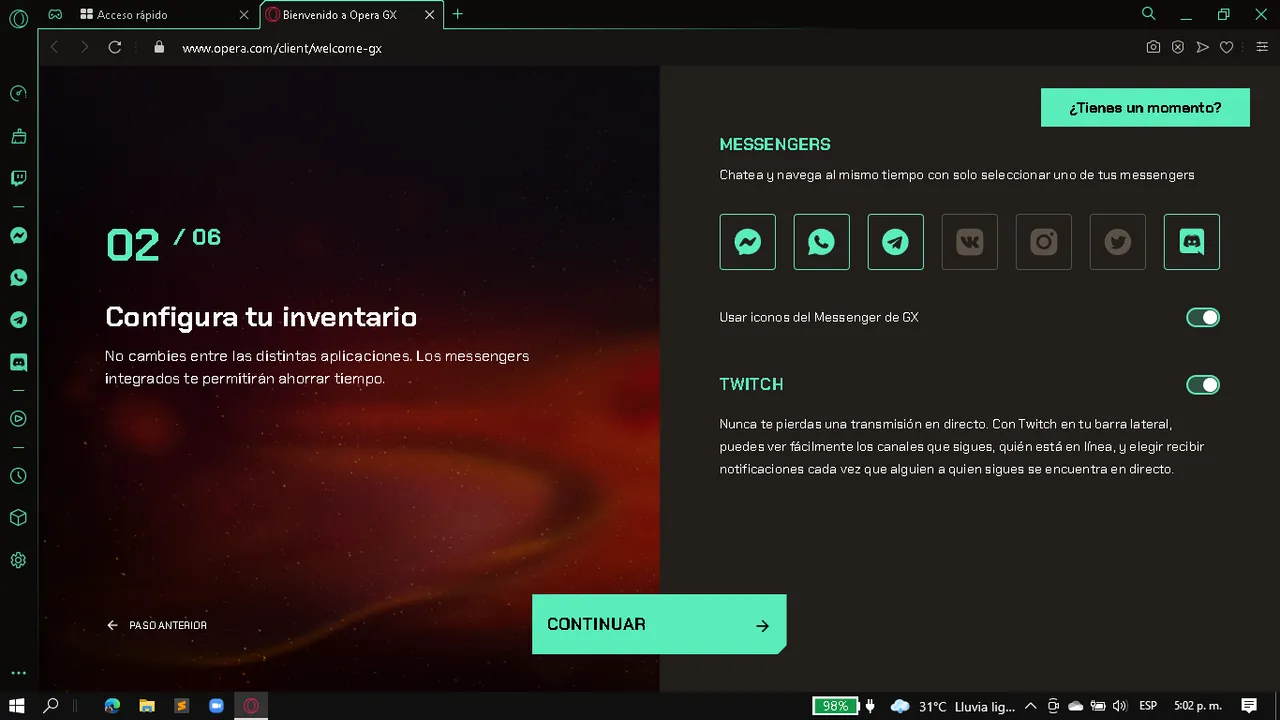The width and height of the screenshot is (1280, 720).
Task: Click the address bar URL
Action: point(282,48)
